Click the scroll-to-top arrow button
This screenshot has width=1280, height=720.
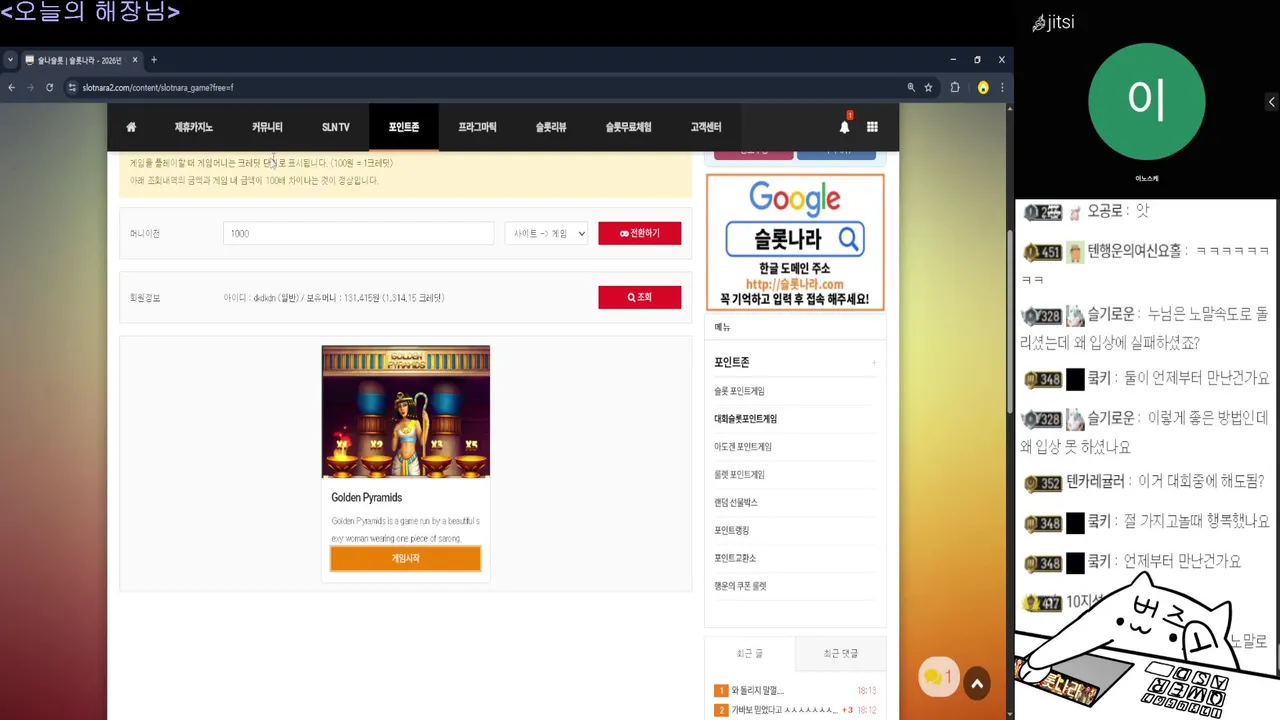977,684
